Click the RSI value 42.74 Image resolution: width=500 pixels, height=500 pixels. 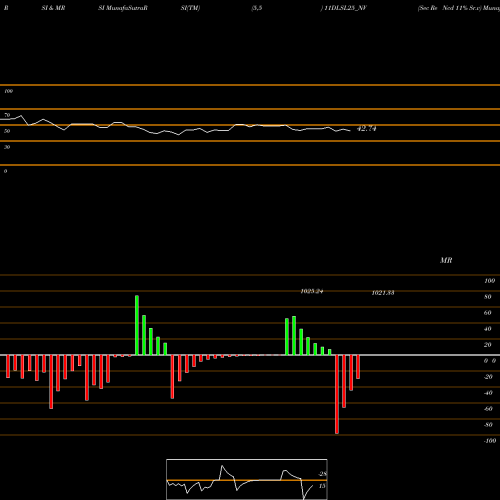366,129
